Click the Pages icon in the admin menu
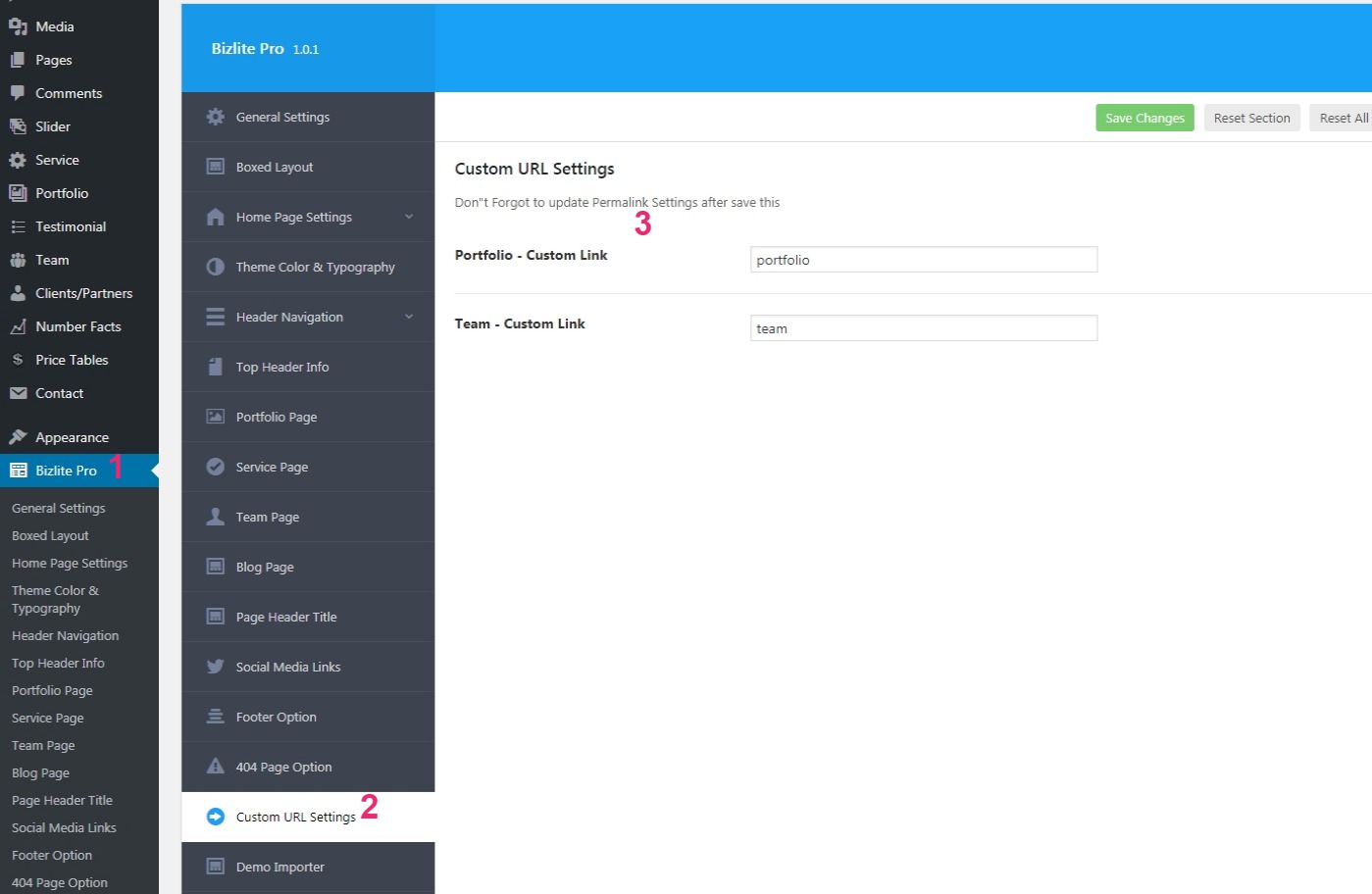1372x894 pixels. point(18,60)
